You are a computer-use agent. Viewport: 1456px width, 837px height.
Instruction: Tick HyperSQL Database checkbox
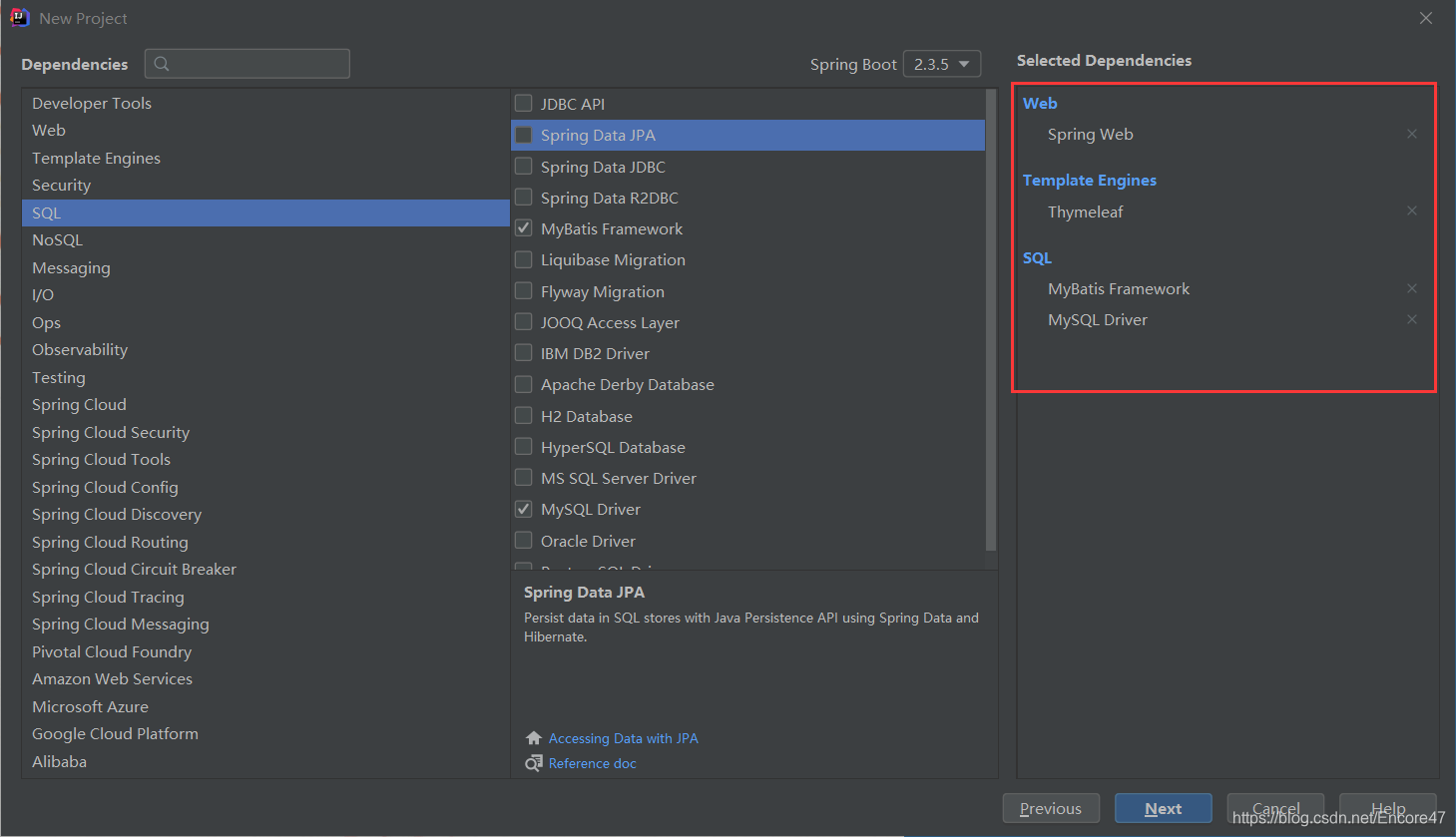coord(523,446)
